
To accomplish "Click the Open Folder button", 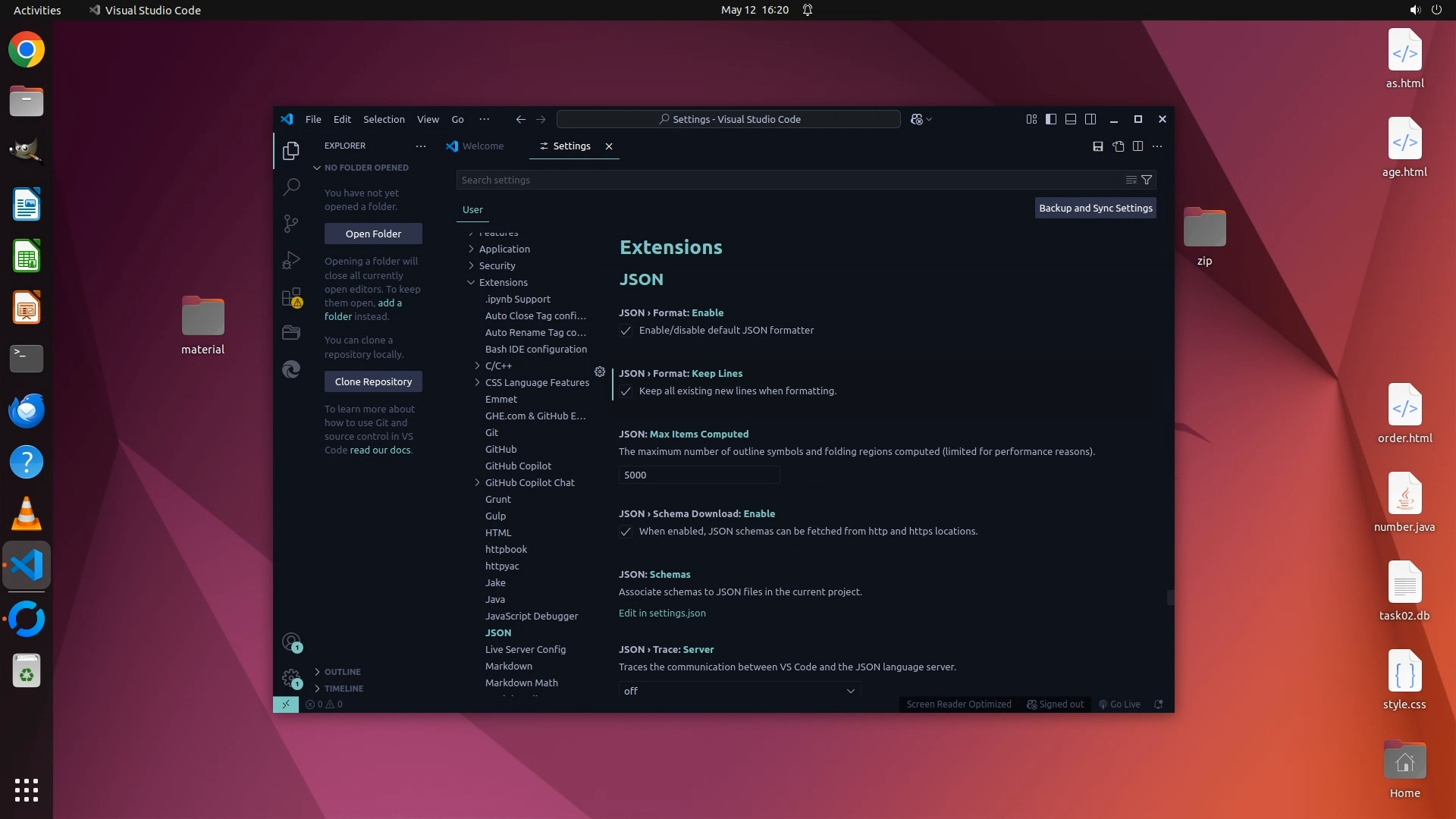I will click(373, 234).
